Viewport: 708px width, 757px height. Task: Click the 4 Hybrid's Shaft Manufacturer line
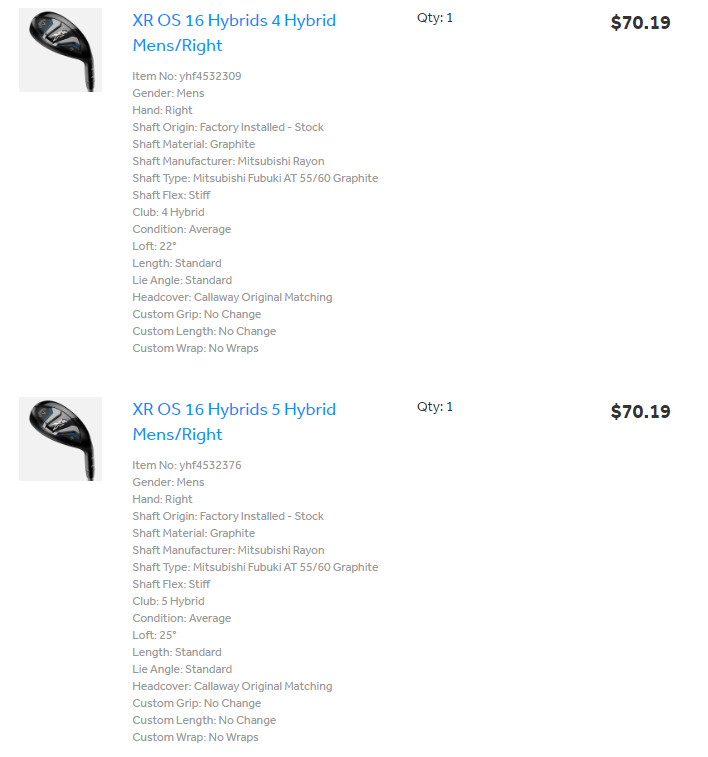228,161
